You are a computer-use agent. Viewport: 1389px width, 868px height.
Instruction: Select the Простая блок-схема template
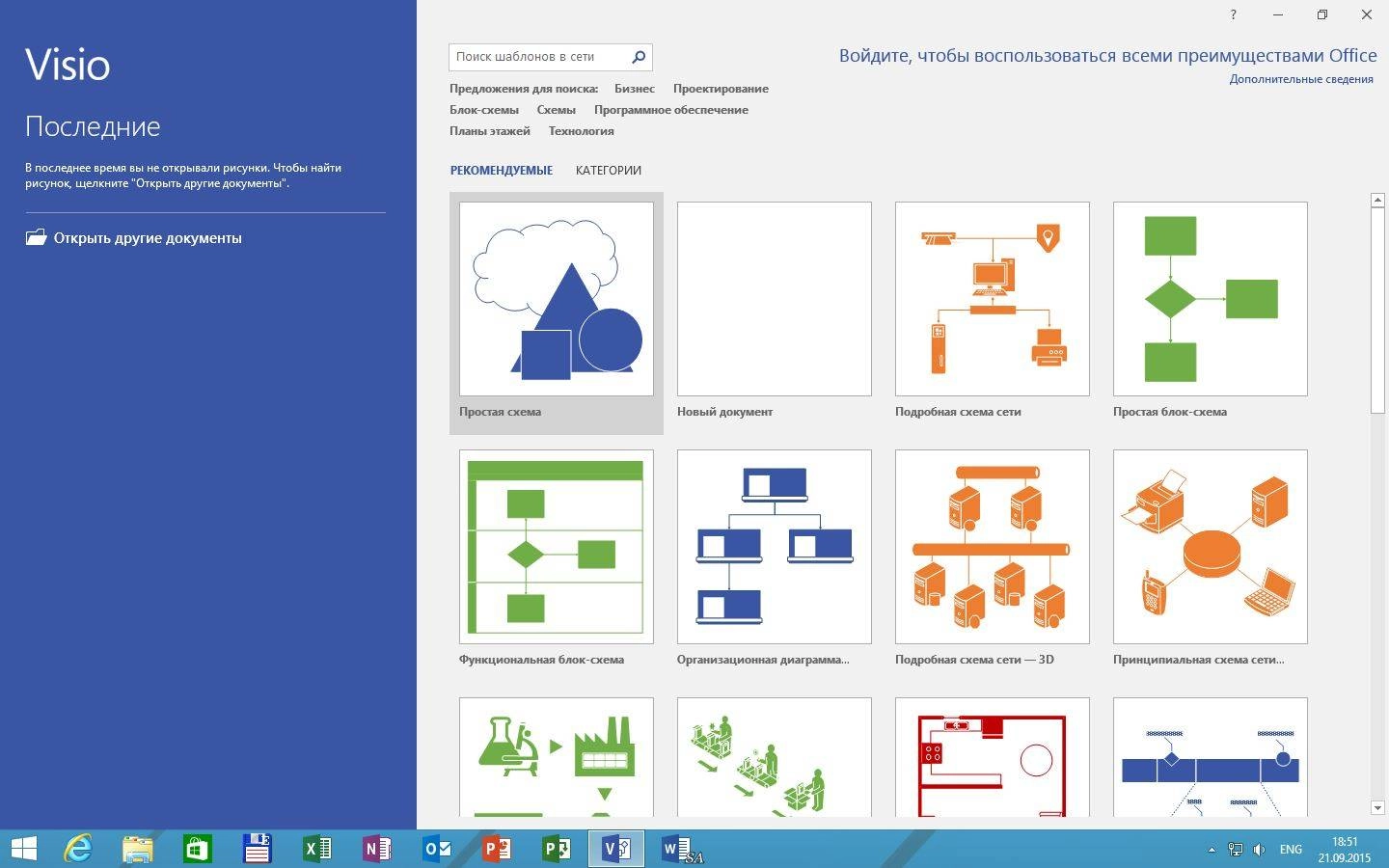1211,312
